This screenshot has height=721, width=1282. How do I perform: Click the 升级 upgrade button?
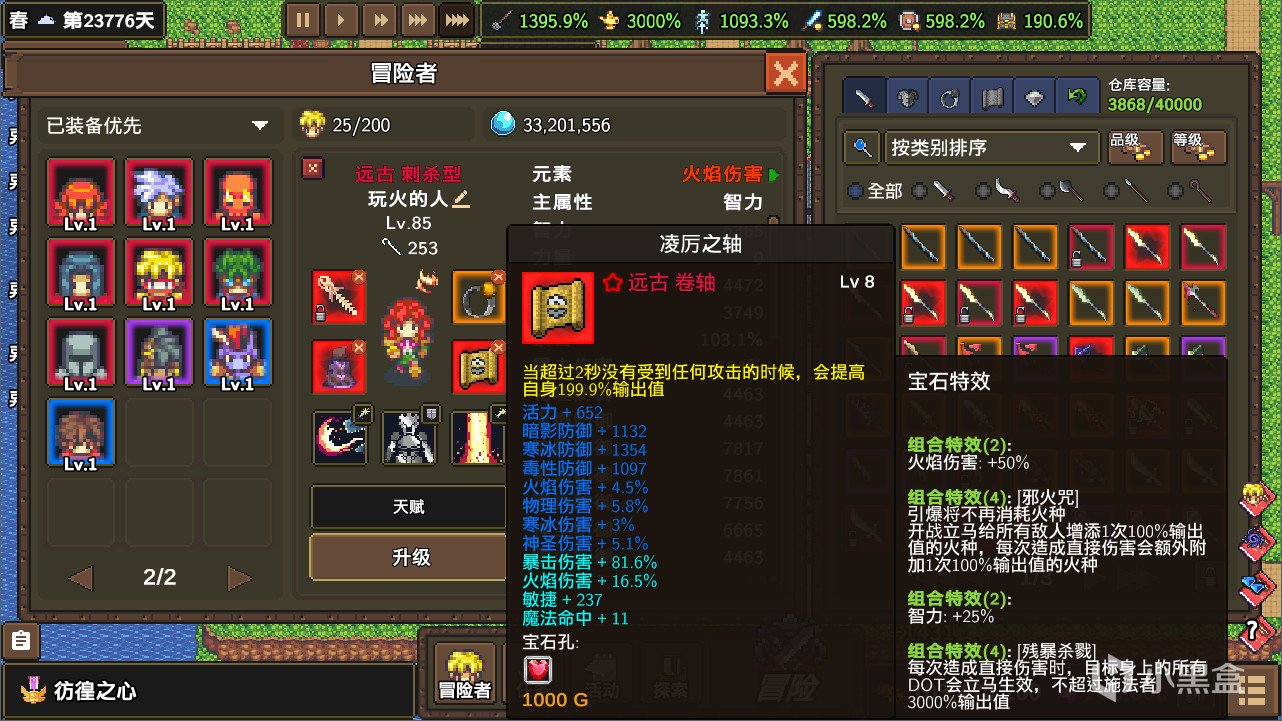[x=410, y=557]
